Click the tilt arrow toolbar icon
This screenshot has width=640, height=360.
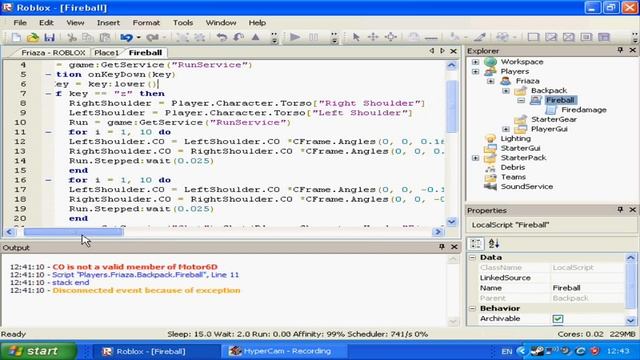click(x=239, y=38)
